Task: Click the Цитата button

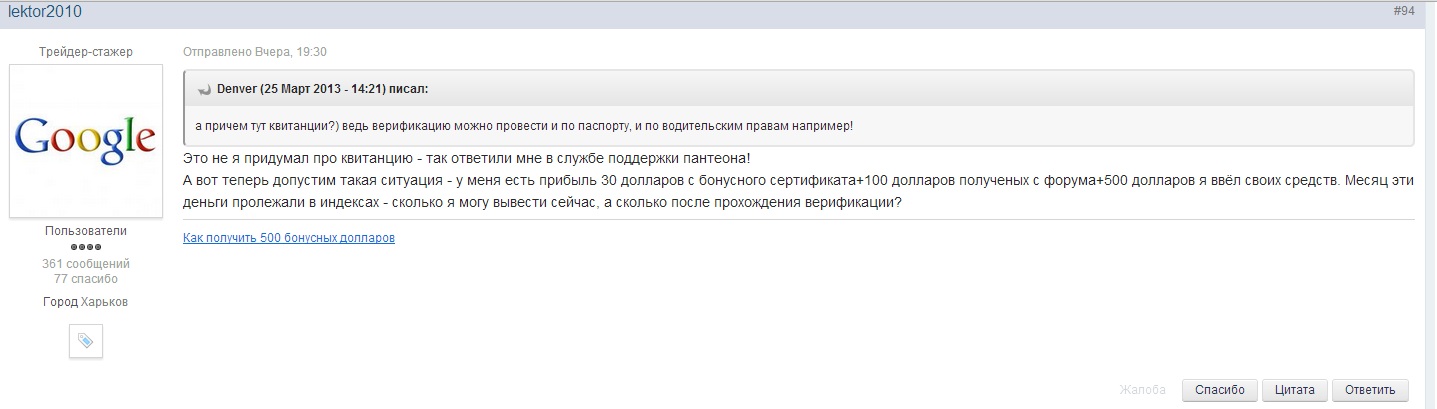Action: click(1295, 390)
